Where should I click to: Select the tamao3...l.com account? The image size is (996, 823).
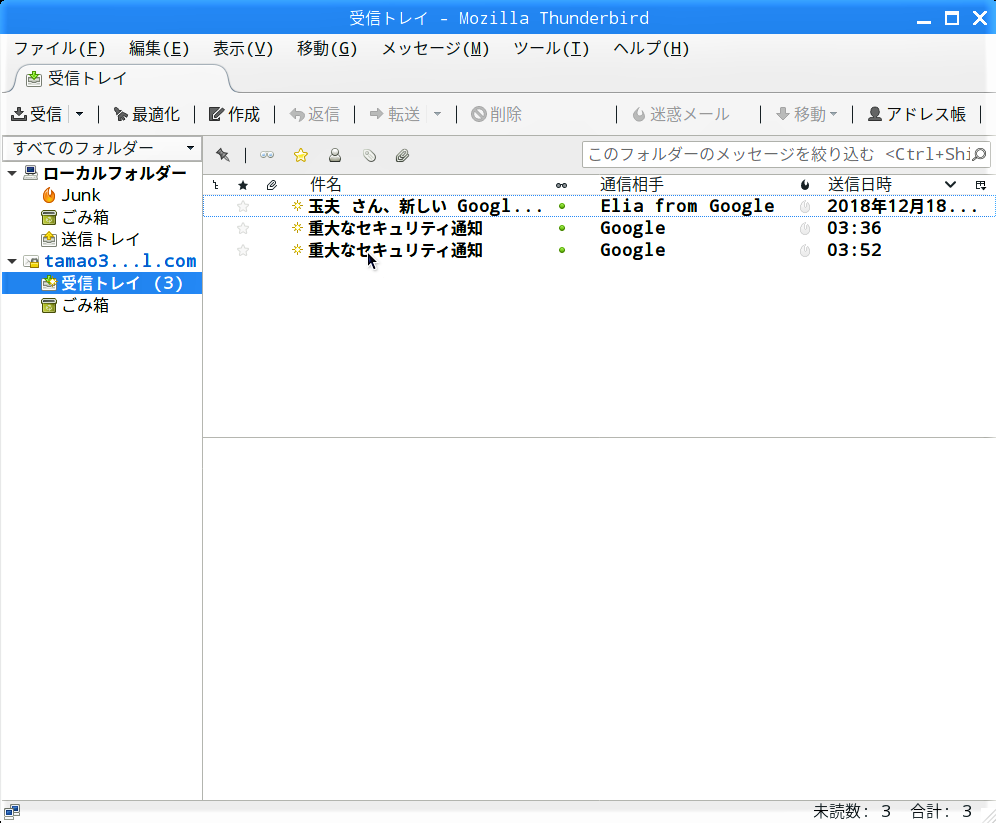(120, 261)
